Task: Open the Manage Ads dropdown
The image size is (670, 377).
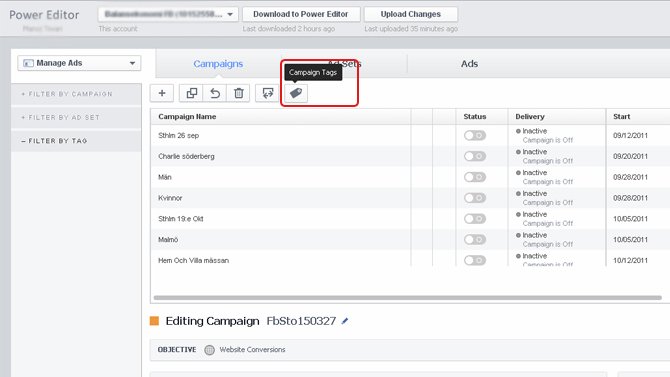Action: click(79, 63)
